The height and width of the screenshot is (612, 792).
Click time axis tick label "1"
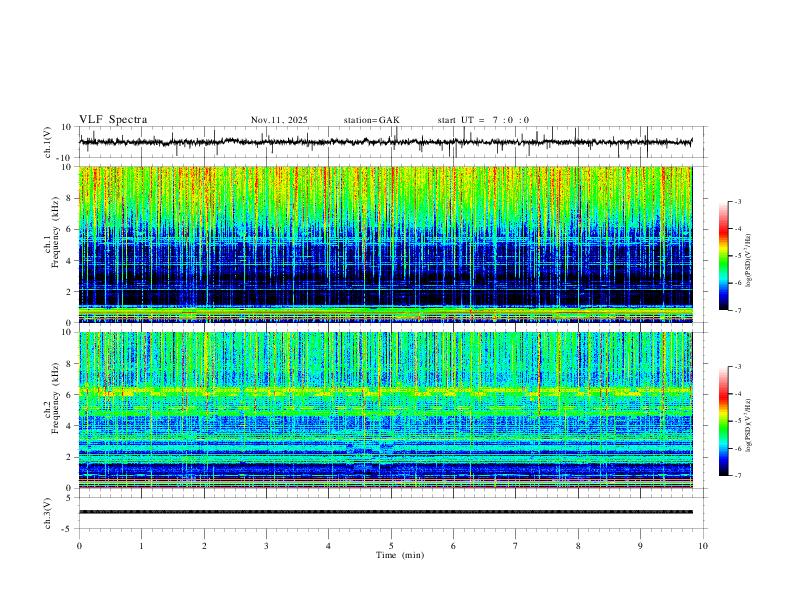pos(141,546)
